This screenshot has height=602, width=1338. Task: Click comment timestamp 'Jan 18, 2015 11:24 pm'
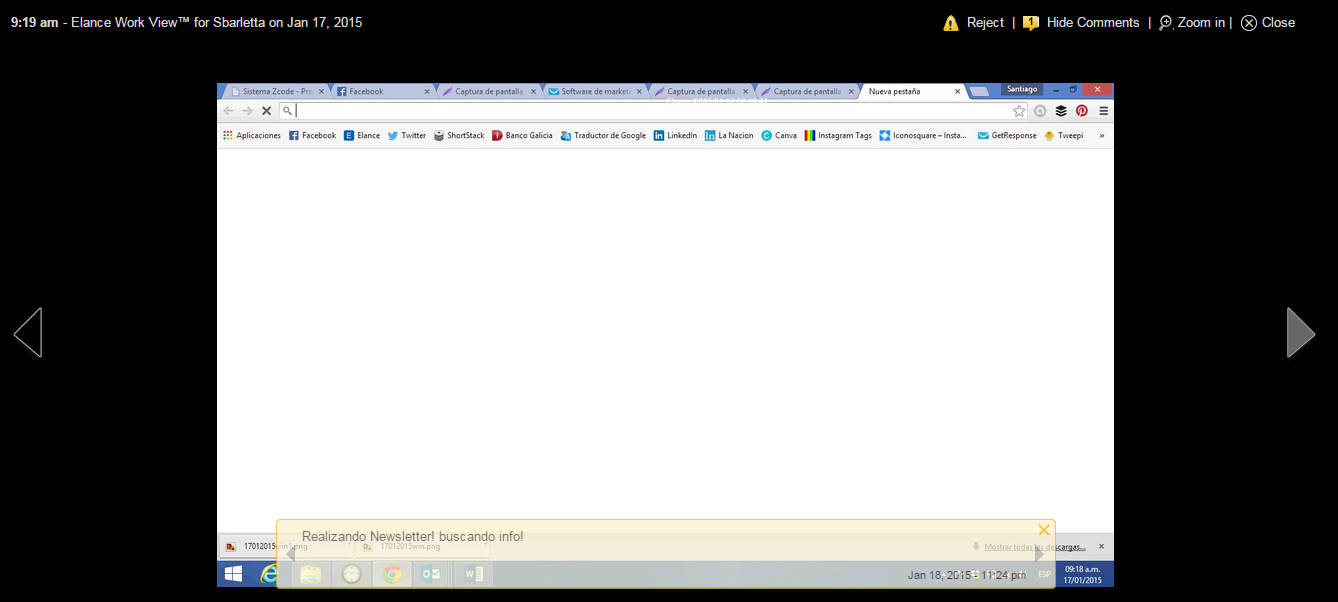coord(967,575)
